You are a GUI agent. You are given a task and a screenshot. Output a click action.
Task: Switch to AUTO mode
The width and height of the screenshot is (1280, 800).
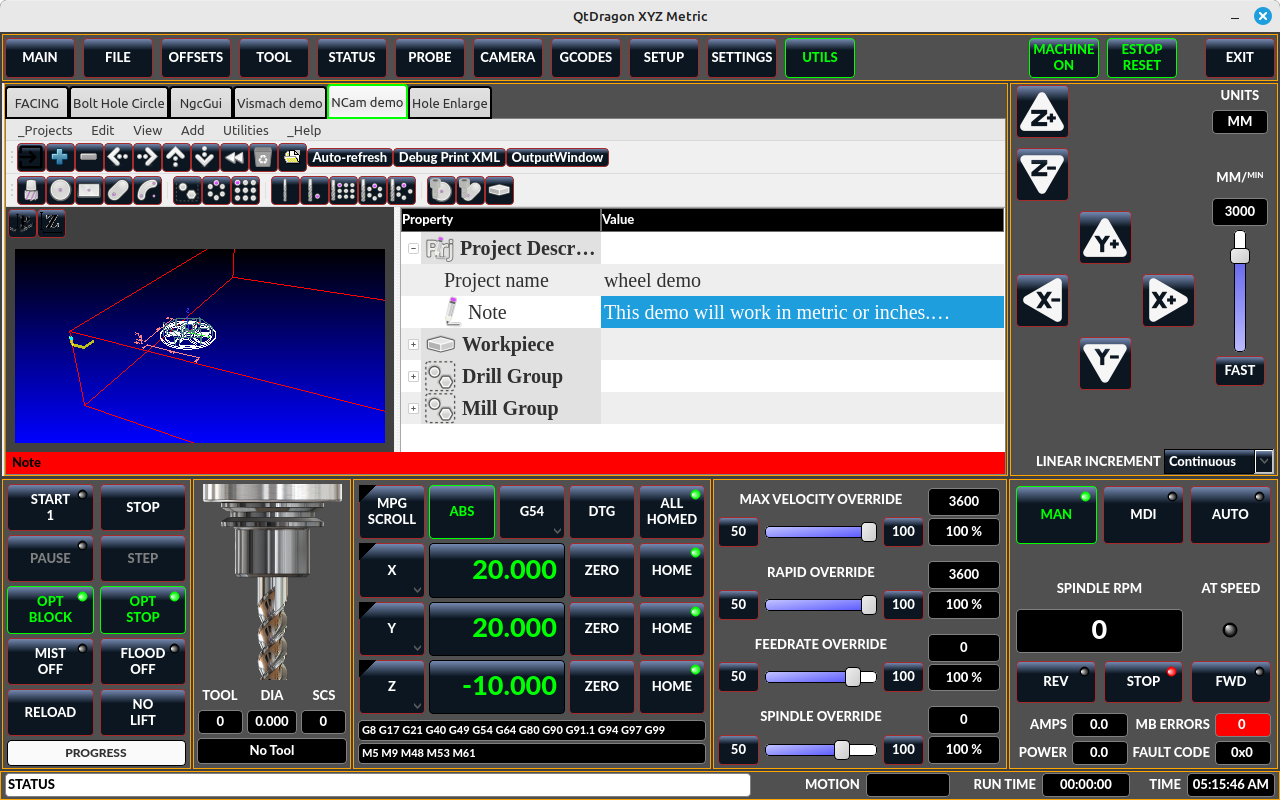(1230, 514)
